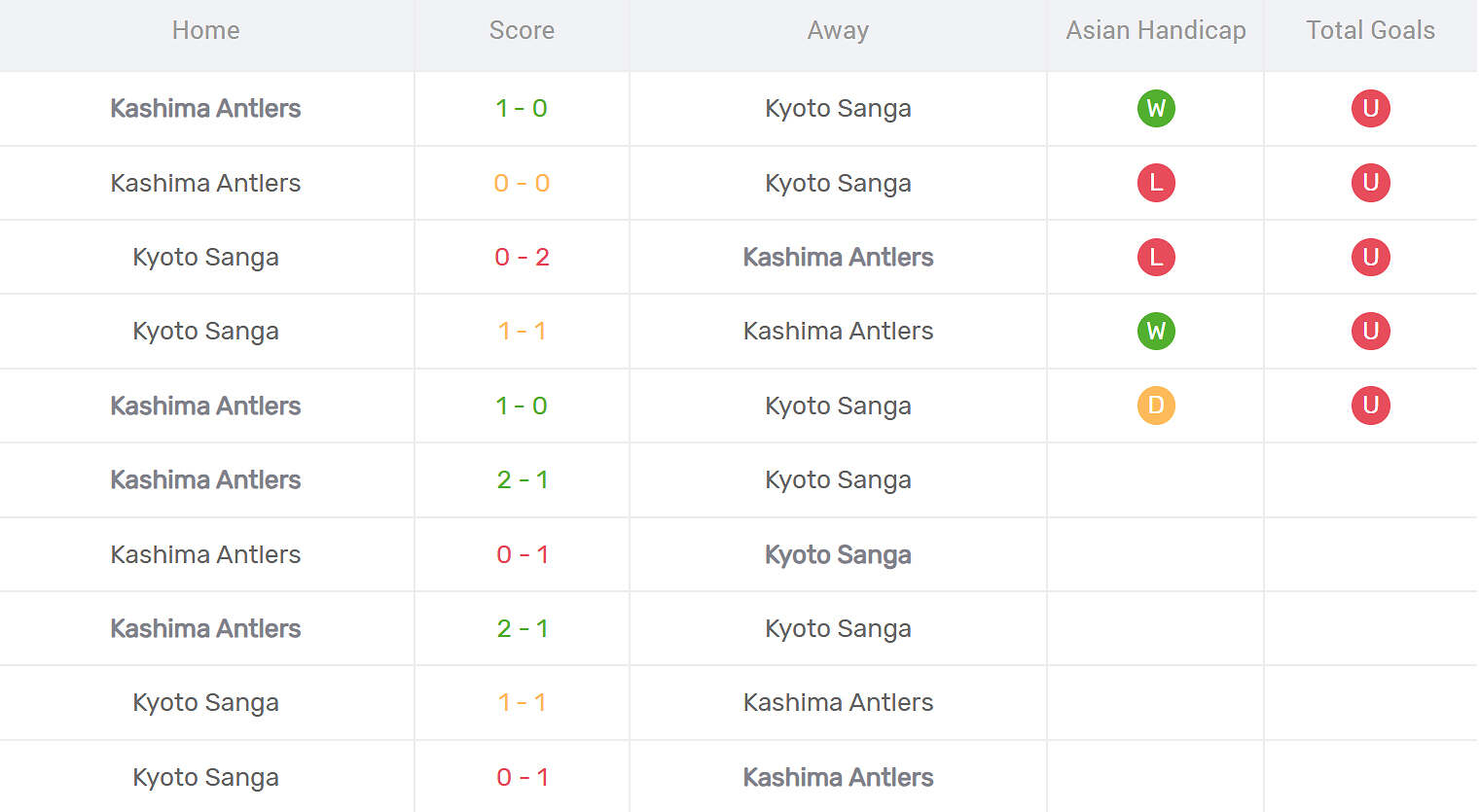
Task: Click the green W badge in the 1-0 match row
Action: pyautogui.click(x=1156, y=108)
